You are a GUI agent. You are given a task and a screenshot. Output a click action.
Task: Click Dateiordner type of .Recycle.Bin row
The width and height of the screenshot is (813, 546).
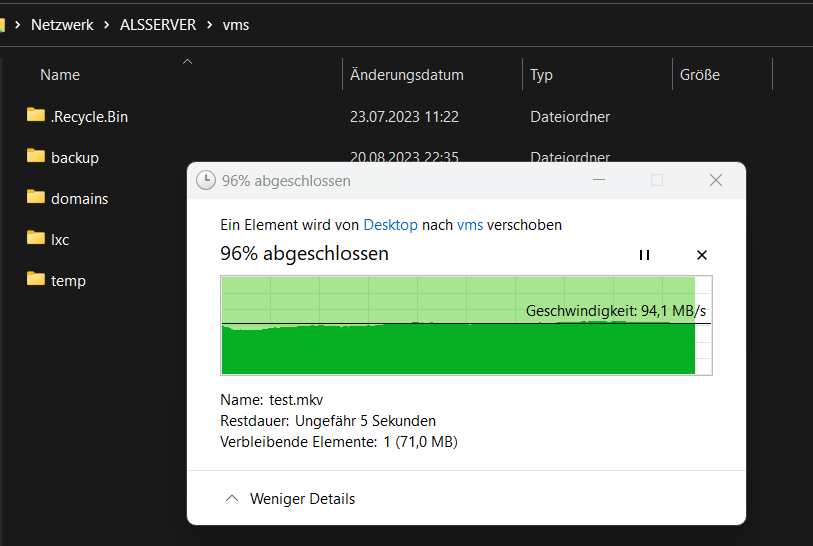point(570,117)
